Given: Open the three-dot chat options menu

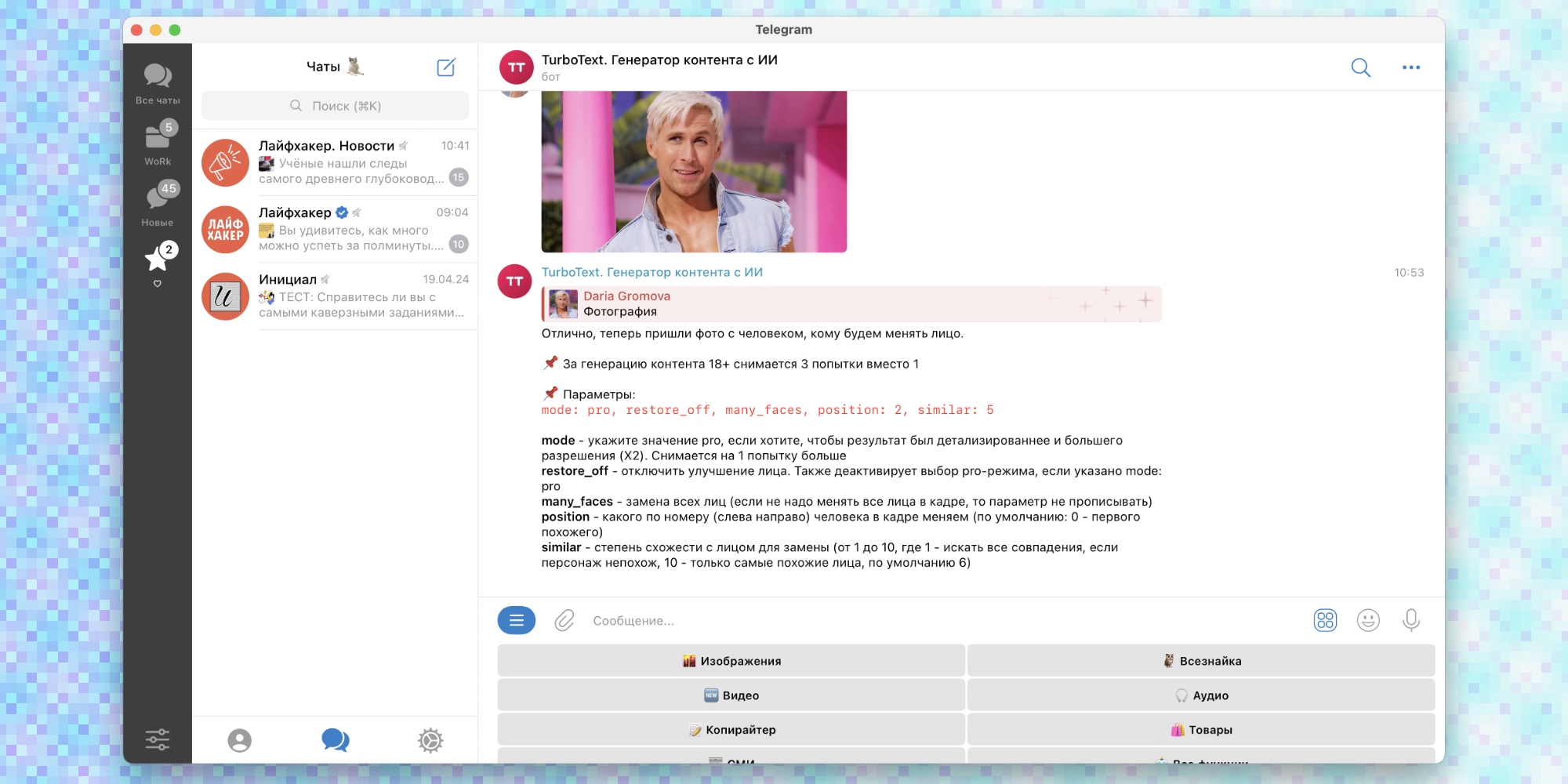Looking at the screenshot, I should 1411,67.
